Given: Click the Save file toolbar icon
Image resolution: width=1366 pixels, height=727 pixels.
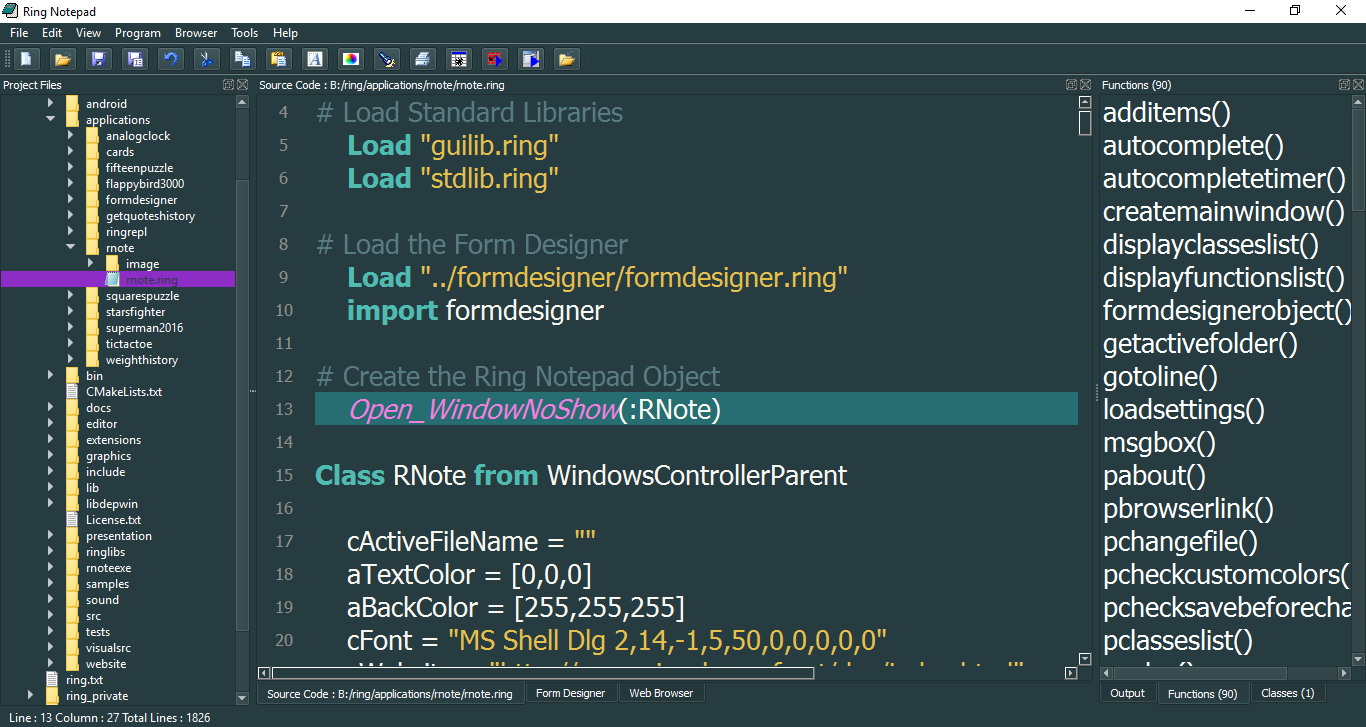Looking at the screenshot, I should point(99,58).
